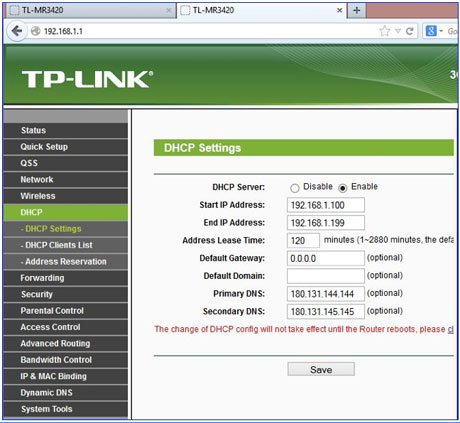Expand the search engine selector arrow
The image size is (460, 423).
click(441, 31)
